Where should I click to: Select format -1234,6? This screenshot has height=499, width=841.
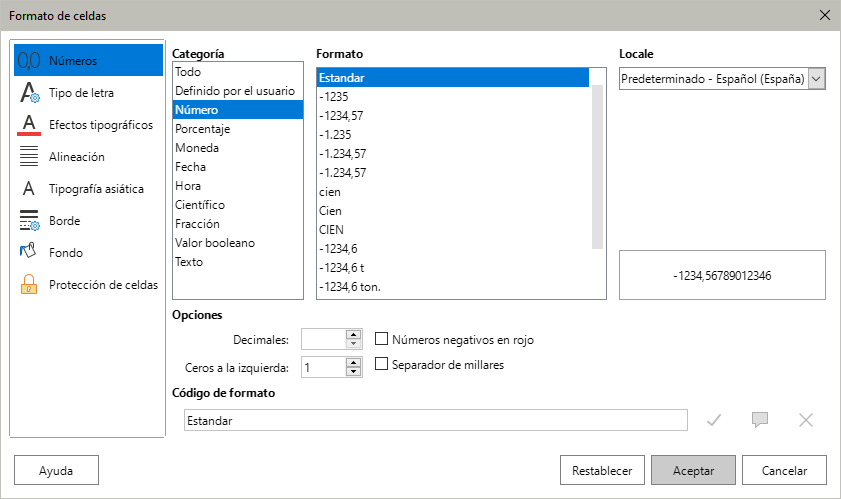pyautogui.click(x=453, y=249)
